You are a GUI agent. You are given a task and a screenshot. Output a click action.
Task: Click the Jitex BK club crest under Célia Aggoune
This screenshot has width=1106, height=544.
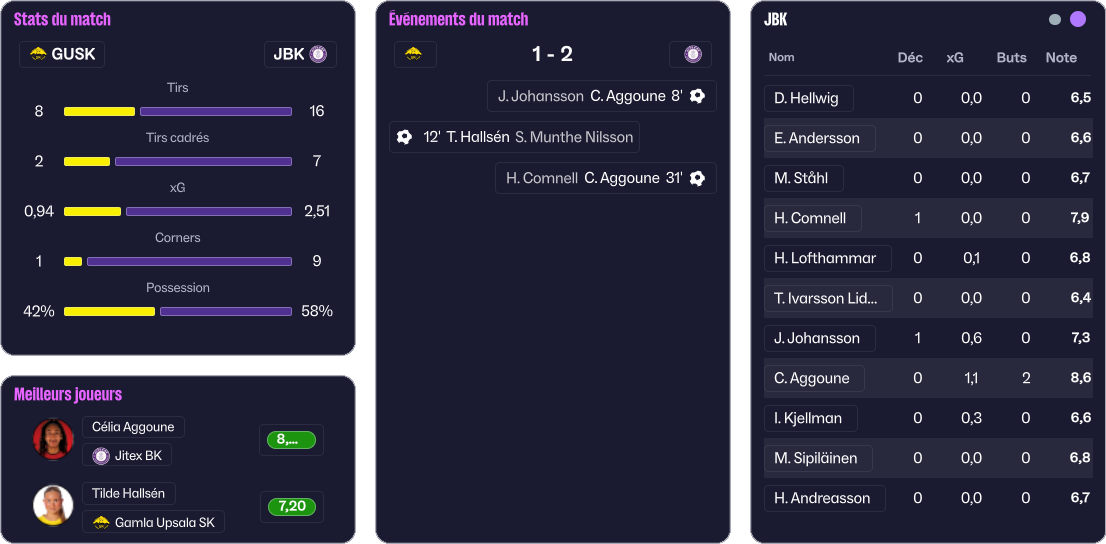(101, 456)
